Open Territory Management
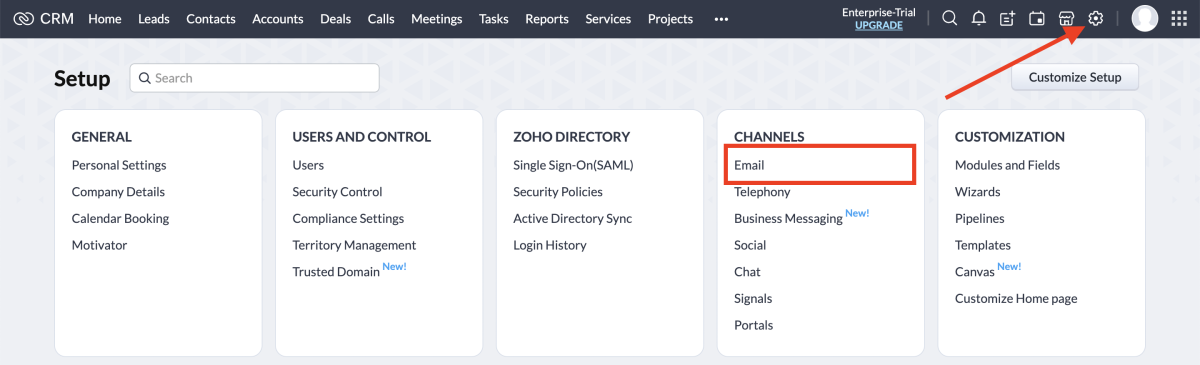The image size is (1200, 365). coord(355,245)
